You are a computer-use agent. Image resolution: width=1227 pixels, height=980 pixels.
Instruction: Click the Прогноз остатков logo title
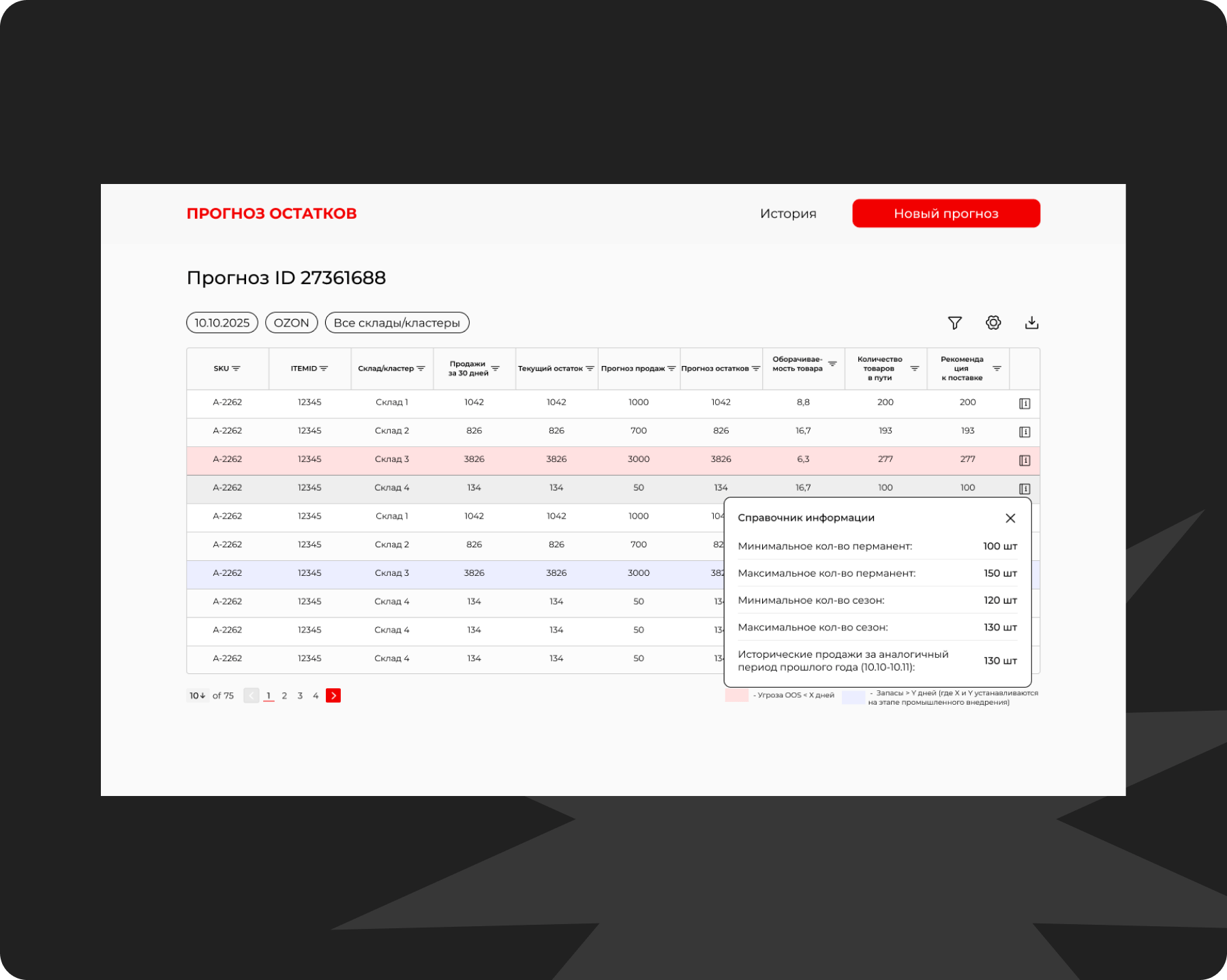click(271, 214)
